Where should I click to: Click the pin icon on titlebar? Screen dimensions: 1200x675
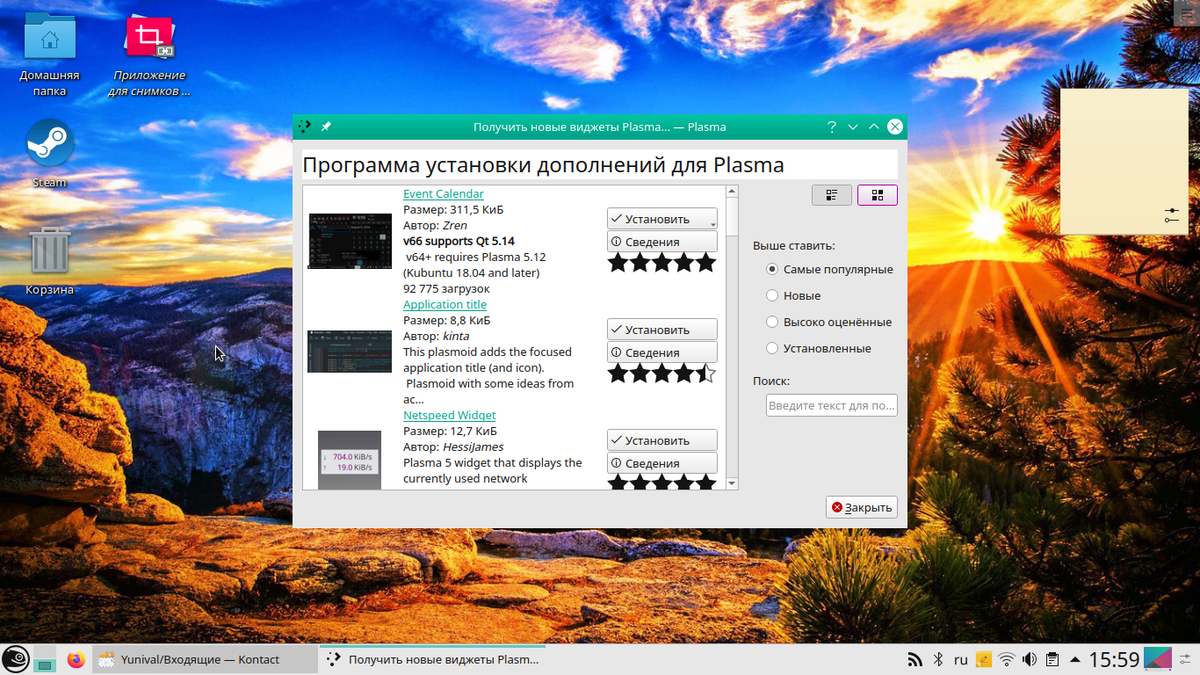pyautogui.click(x=325, y=127)
